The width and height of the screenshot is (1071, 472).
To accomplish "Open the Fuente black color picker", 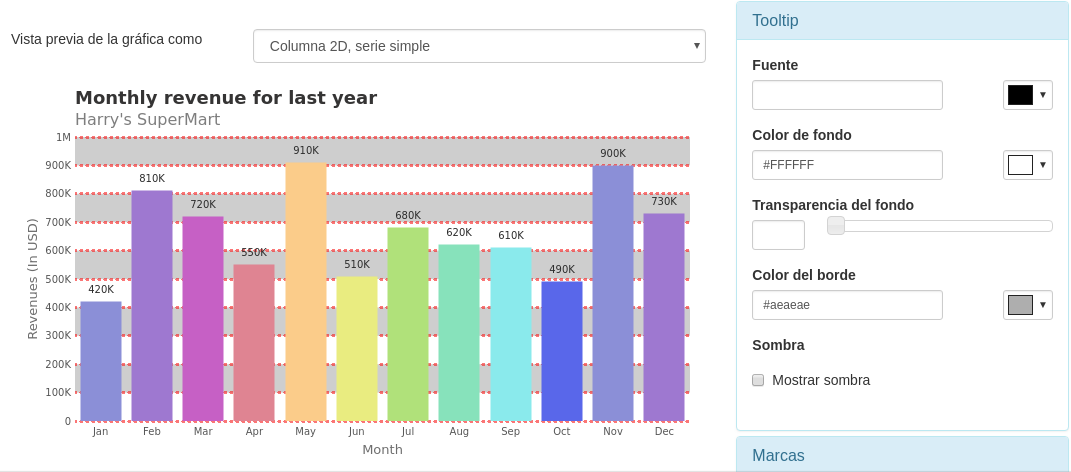I will [1027, 95].
